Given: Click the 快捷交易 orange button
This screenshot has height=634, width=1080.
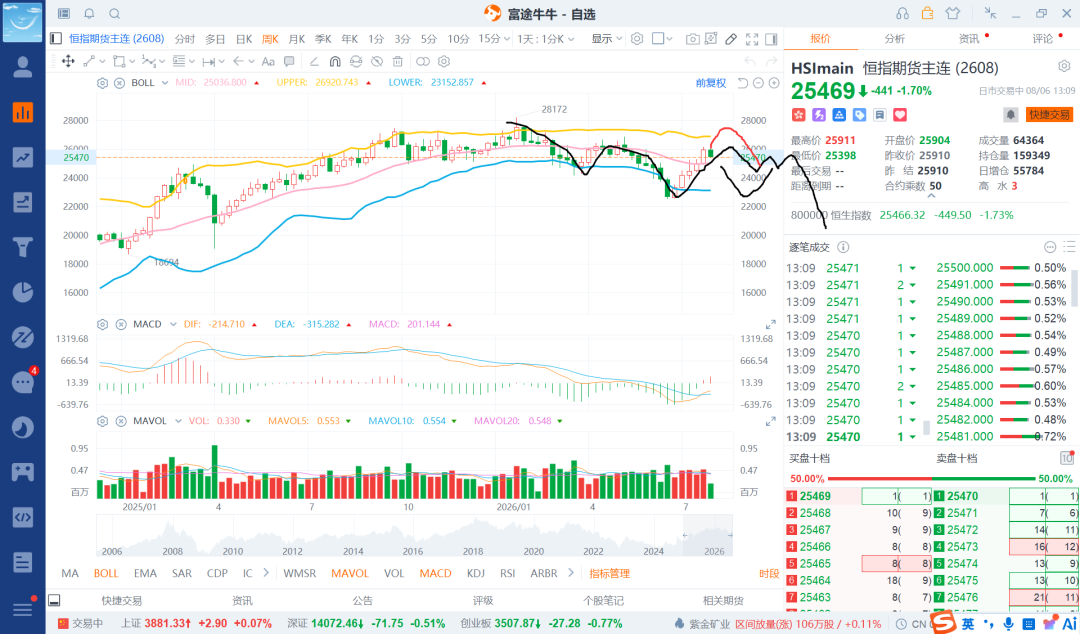Looking at the screenshot, I should (1050, 114).
